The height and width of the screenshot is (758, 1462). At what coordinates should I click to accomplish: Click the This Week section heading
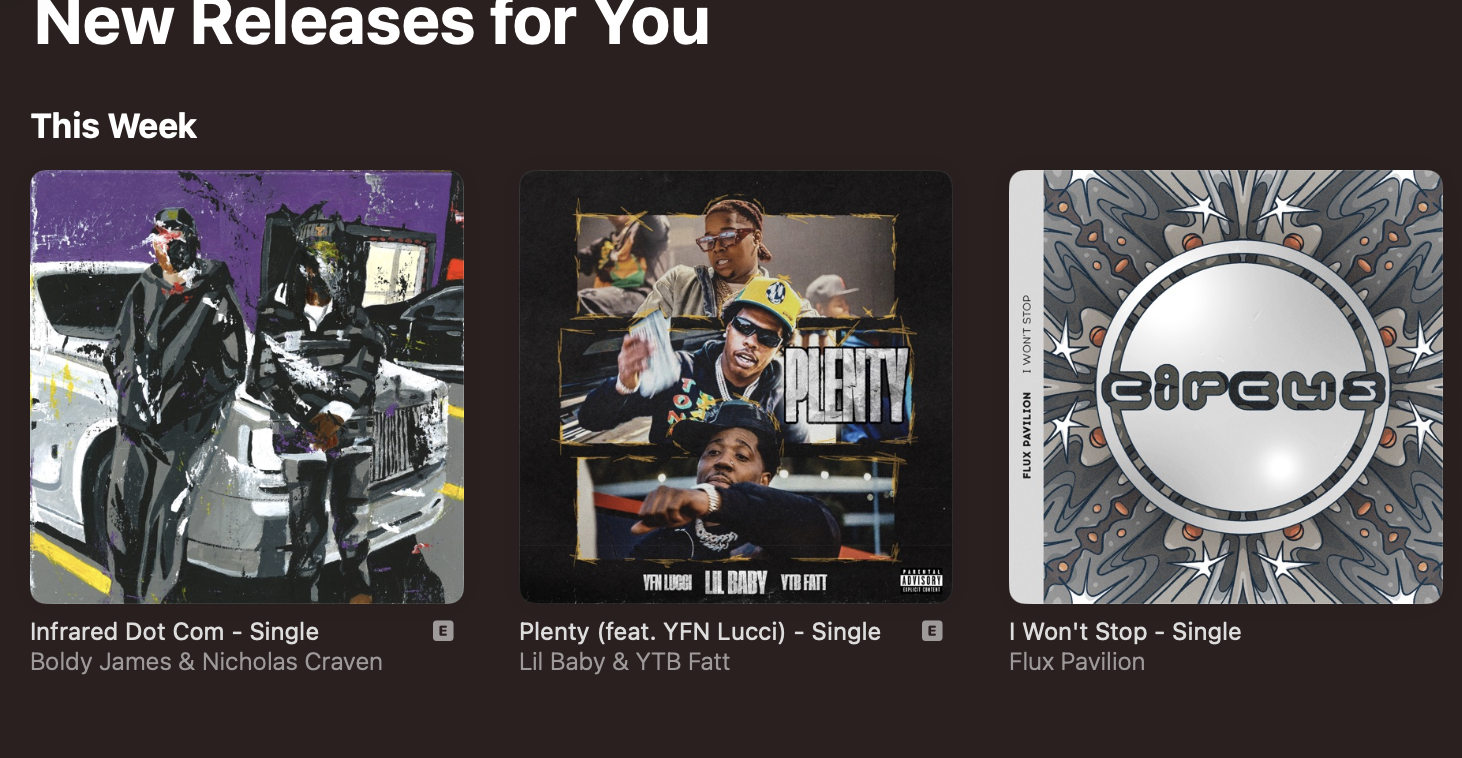point(114,126)
